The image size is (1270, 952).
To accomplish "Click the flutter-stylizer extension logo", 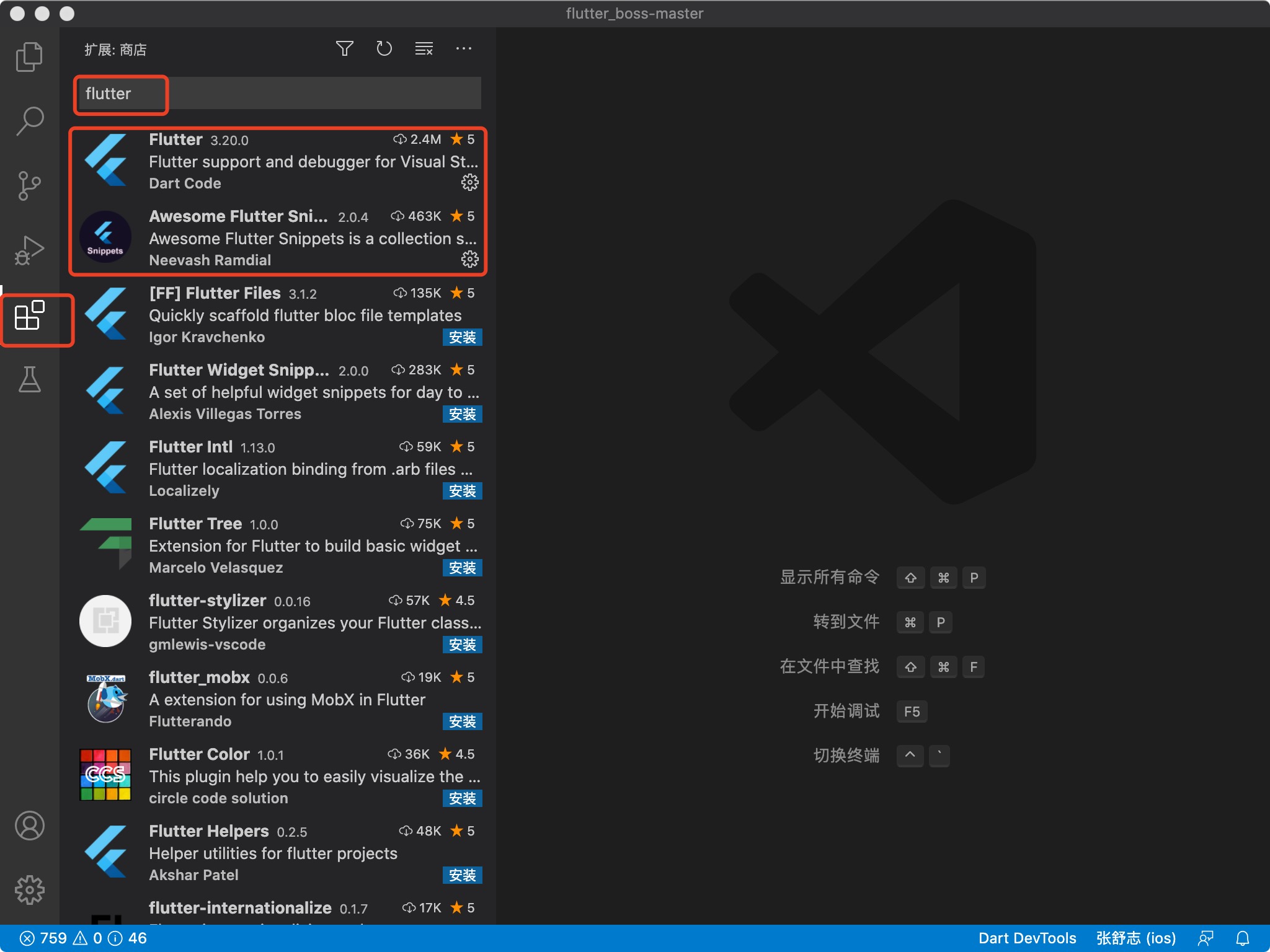I will pyautogui.click(x=105, y=621).
